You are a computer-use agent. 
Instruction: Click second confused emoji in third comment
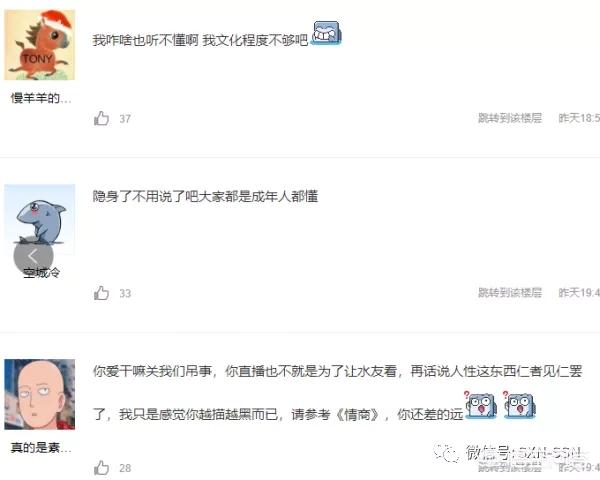tap(519, 405)
